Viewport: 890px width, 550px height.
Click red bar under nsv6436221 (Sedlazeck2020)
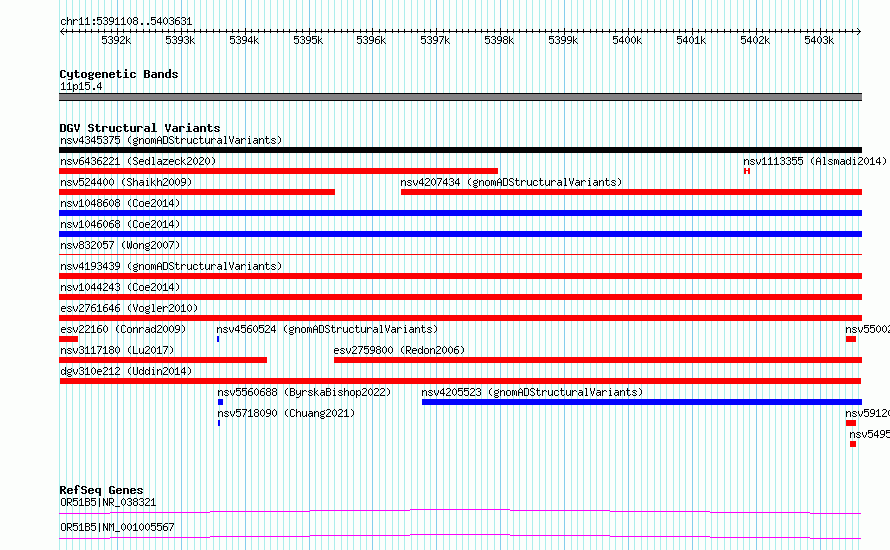coord(279,171)
